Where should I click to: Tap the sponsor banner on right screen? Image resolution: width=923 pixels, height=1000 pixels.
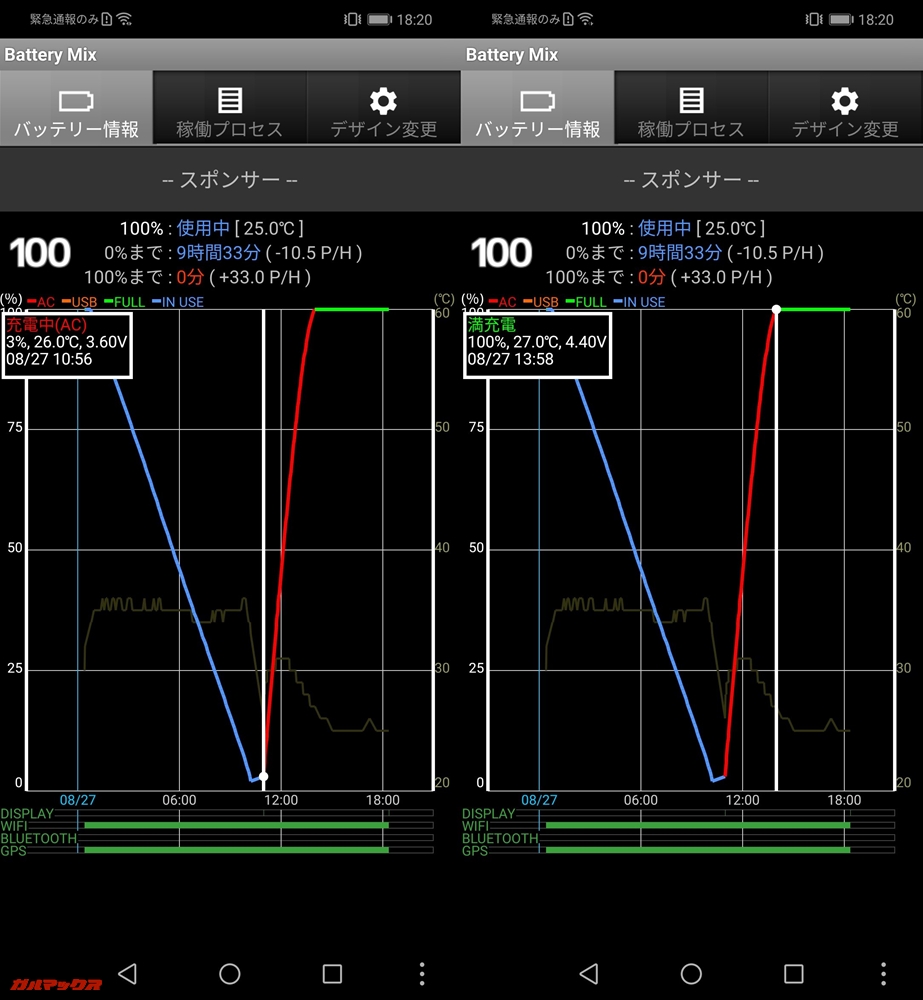[691, 180]
